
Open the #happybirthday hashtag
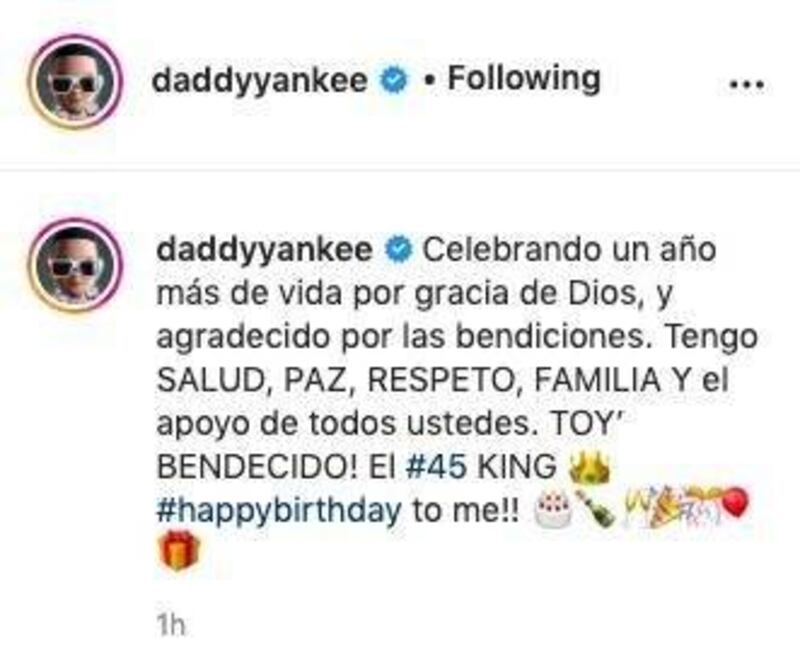click(279, 512)
